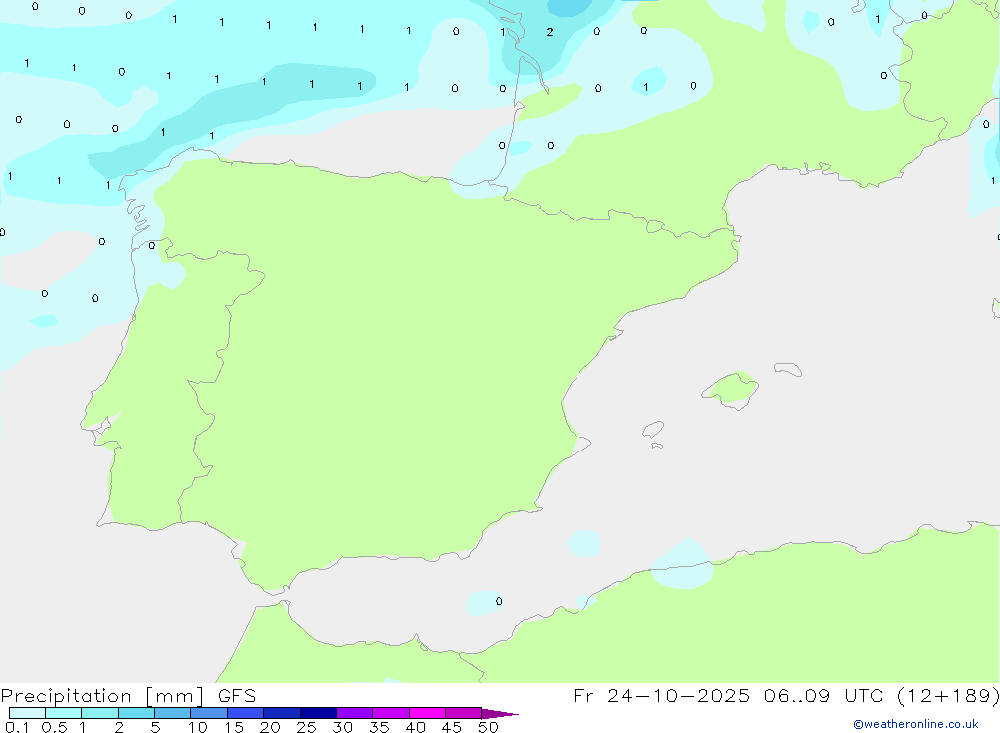Click the 15–20 mm legend color swatch
Viewport: 1000px width, 733px height.
click(x=246, y=713)
